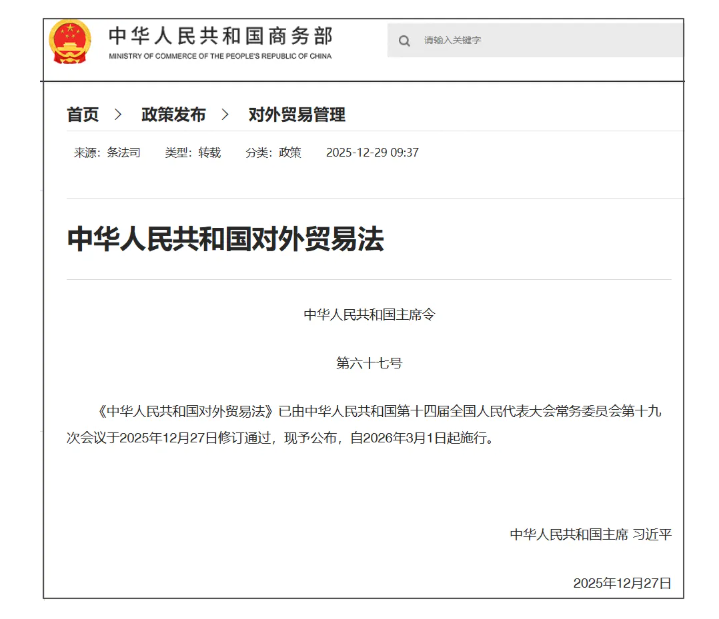Screen dimensions: 719x619
Task: Click the 类型 转载 label
Action: pyautogui.click(x=193, y=153)
